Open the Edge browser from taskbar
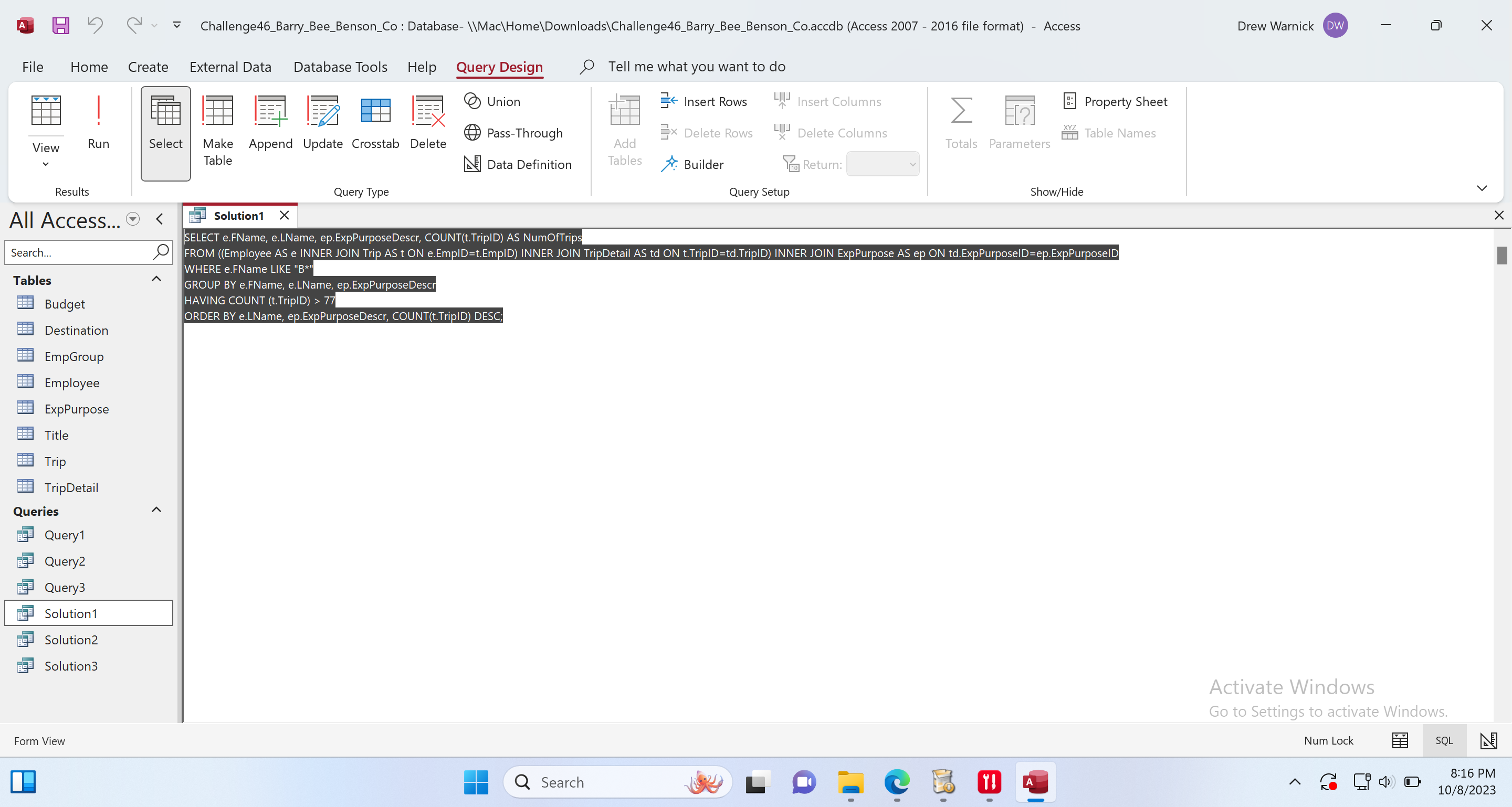The width and height of the screenshot is (1512, 807). point(896,782)
